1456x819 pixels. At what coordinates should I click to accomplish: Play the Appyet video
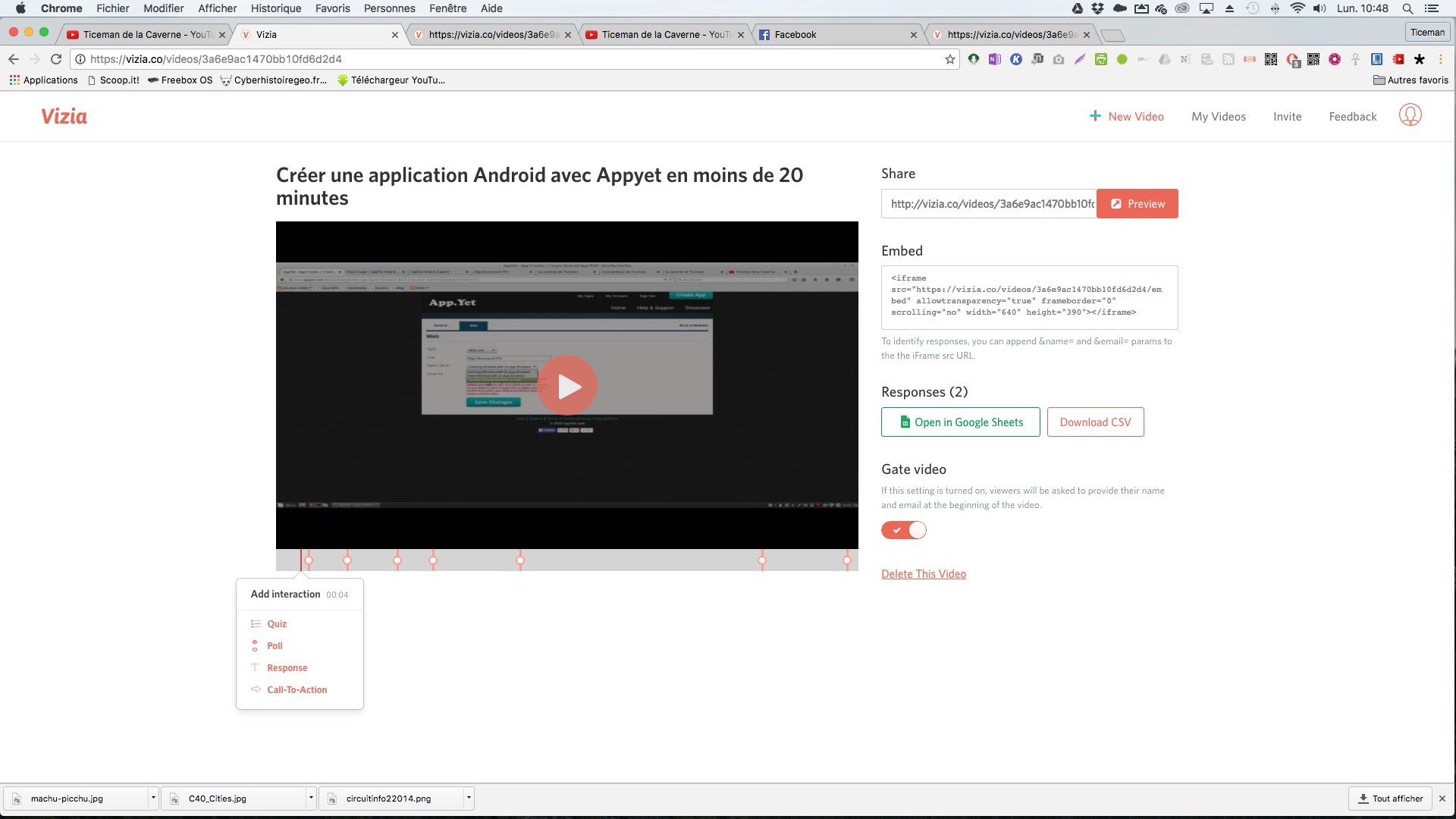pos(567,386)
